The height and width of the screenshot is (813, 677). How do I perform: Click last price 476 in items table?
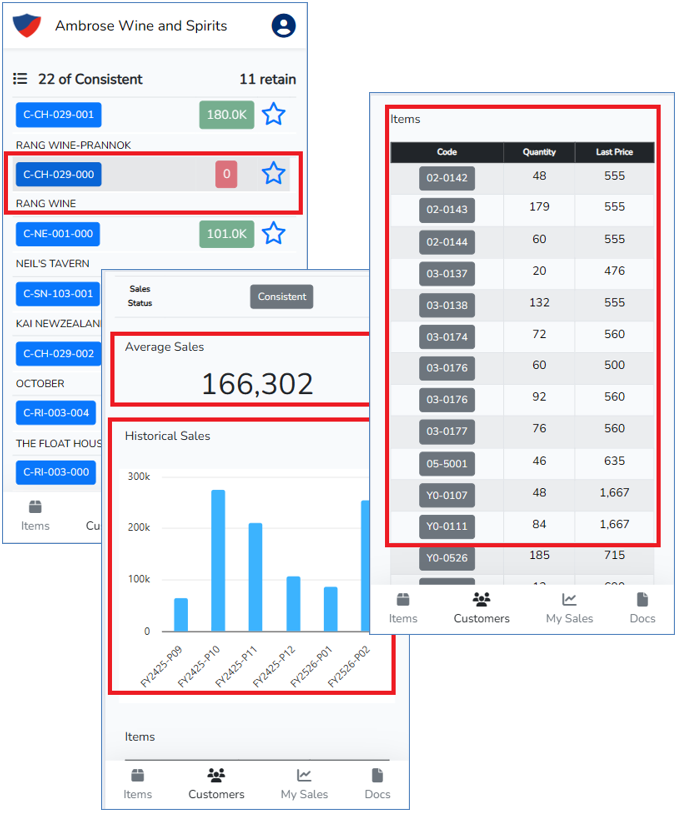pyautogui.click(x=614, y=271)
